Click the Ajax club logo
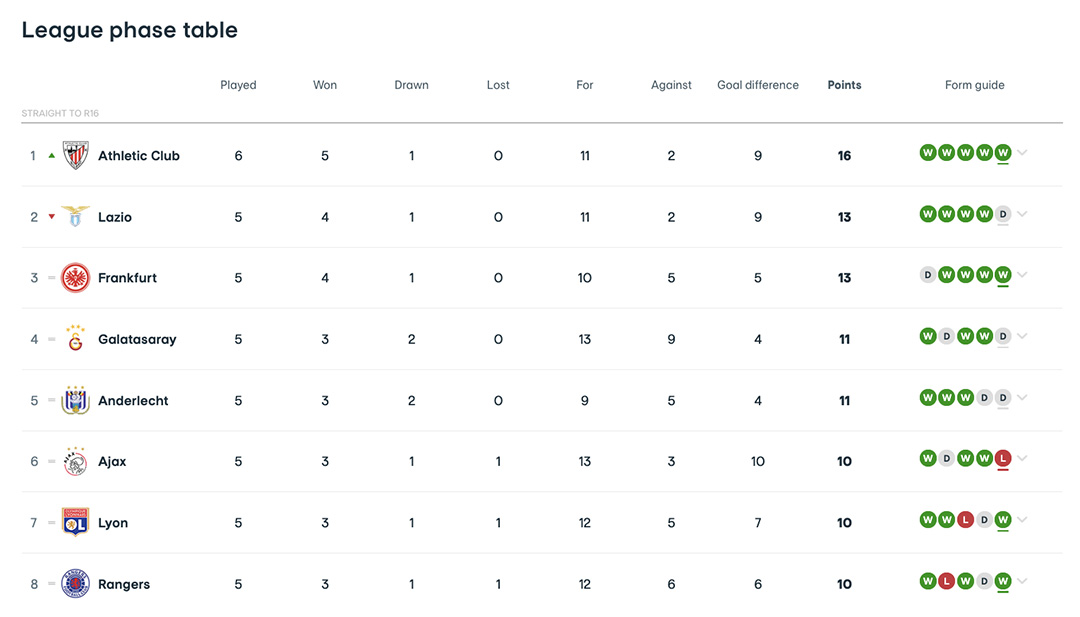The image size is (1080, 617). point(75,461)
